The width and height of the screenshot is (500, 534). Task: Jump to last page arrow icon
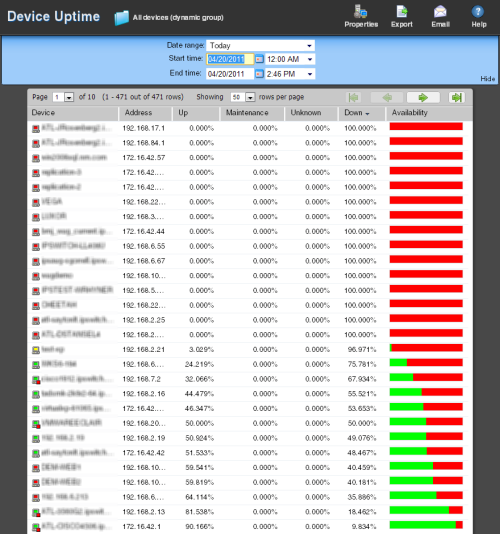456,98
